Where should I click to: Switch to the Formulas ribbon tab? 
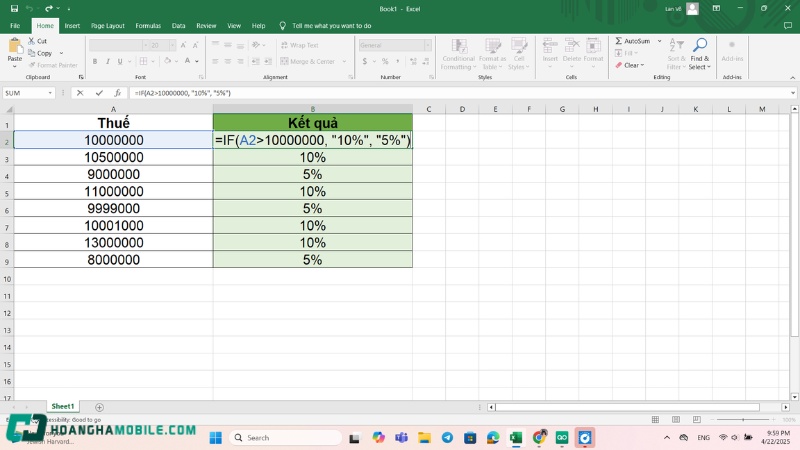tap(148, 25)
